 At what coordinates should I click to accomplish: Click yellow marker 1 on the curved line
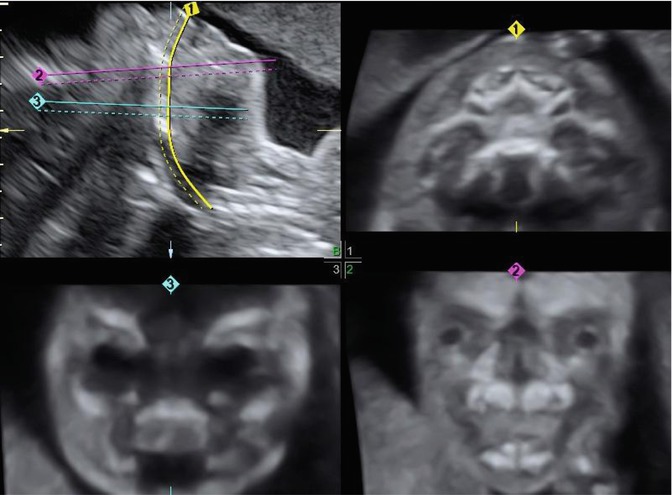point(192,8)
